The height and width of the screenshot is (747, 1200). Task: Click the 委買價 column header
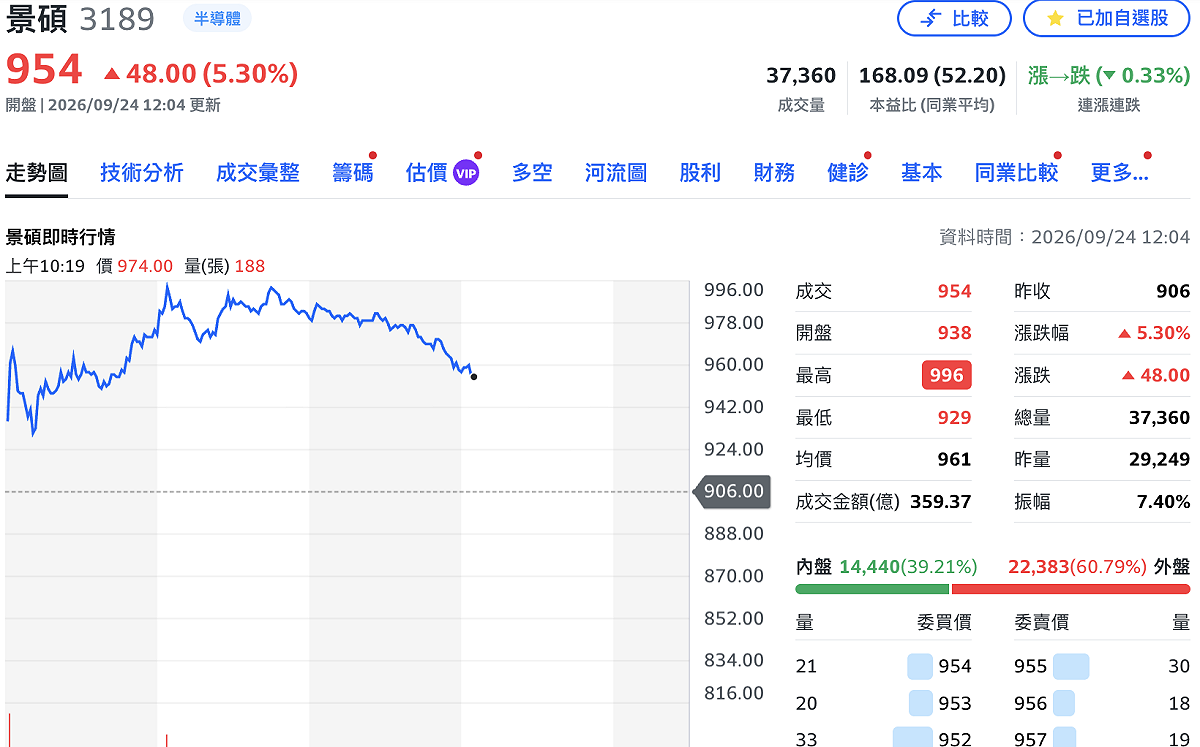[x=944, y=622]
